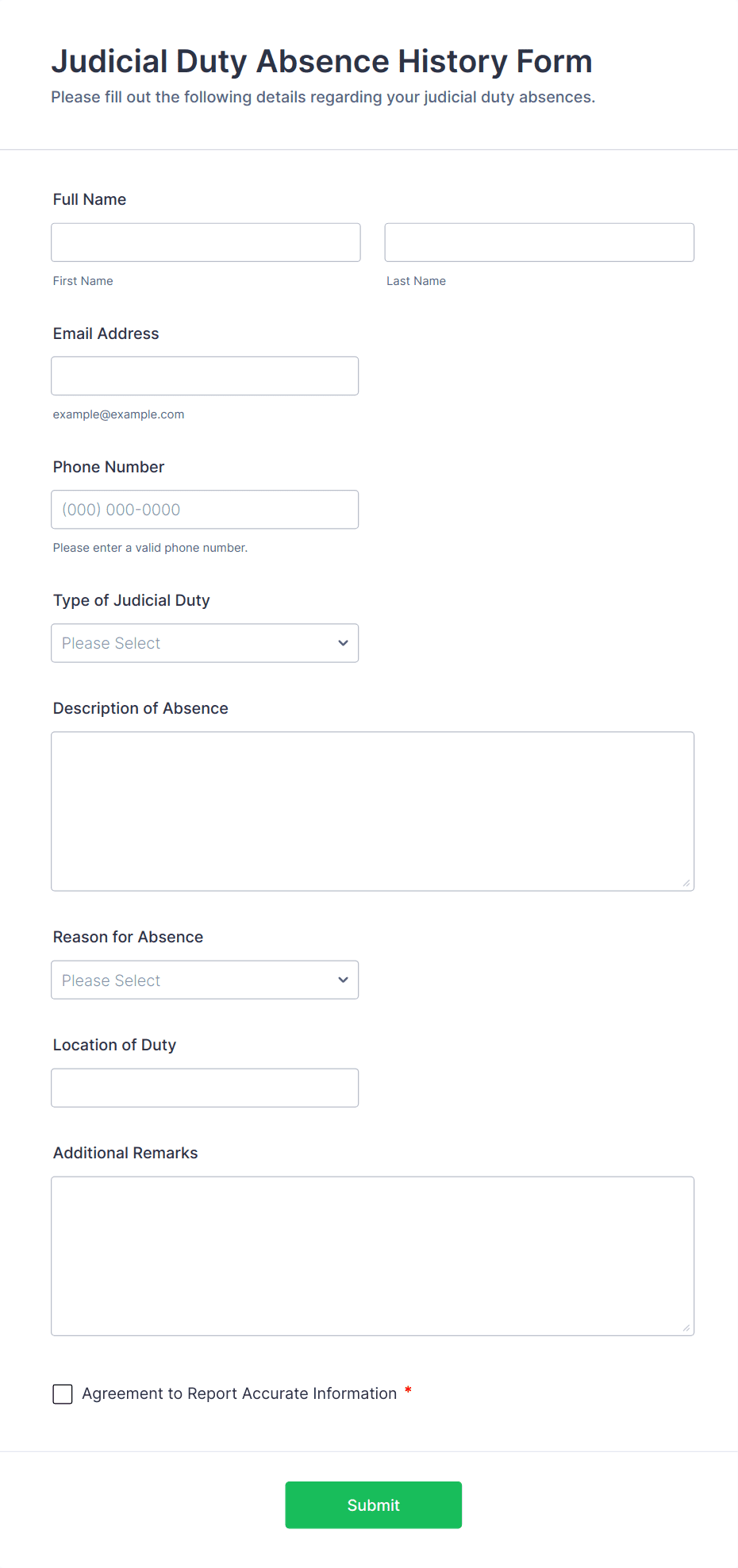Click inside the Additional Remarks textarea
The image size is (738, 1568).
click(372, 1255)
